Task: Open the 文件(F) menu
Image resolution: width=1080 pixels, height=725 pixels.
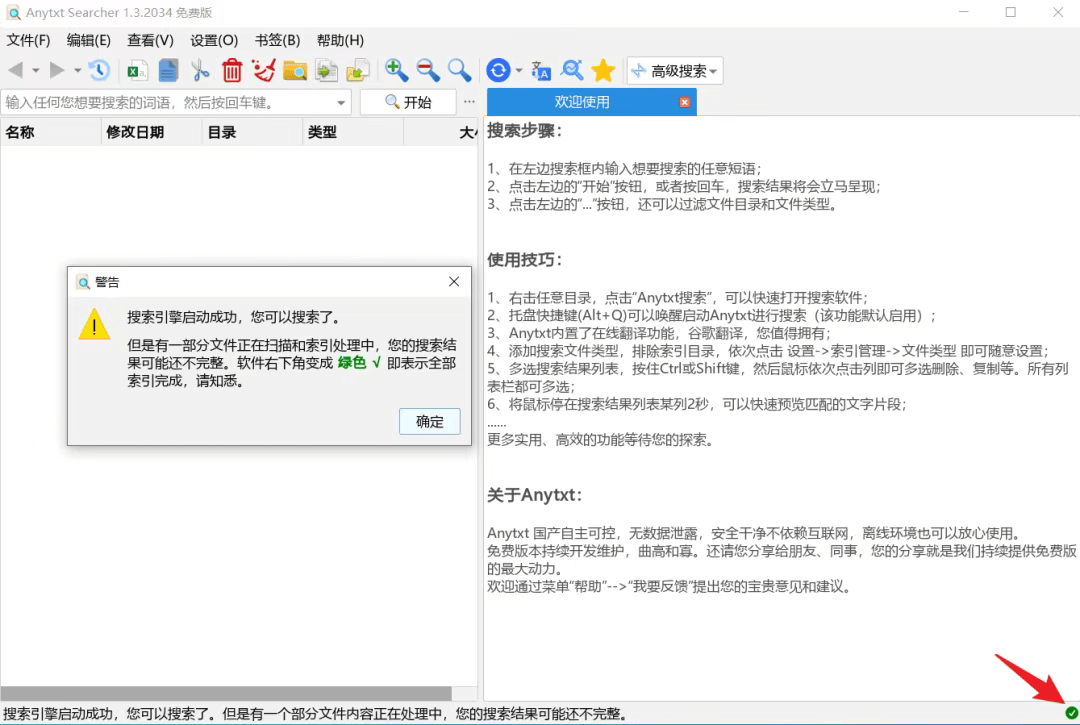Action: 28,40
